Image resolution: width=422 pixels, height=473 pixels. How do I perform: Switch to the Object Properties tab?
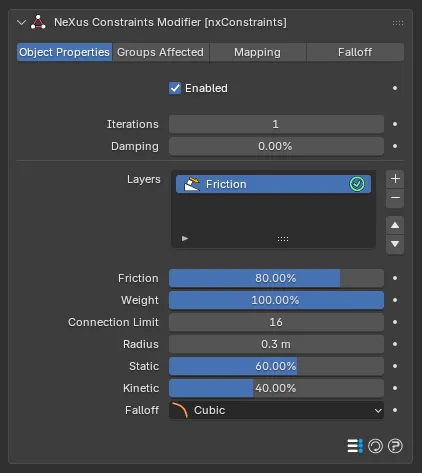[x=64, y=52]
